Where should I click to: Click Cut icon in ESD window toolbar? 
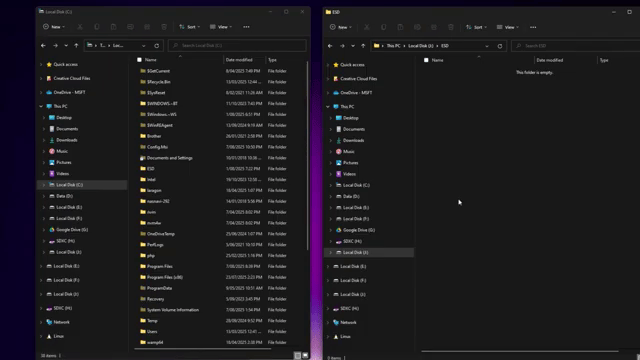[367, 27]
